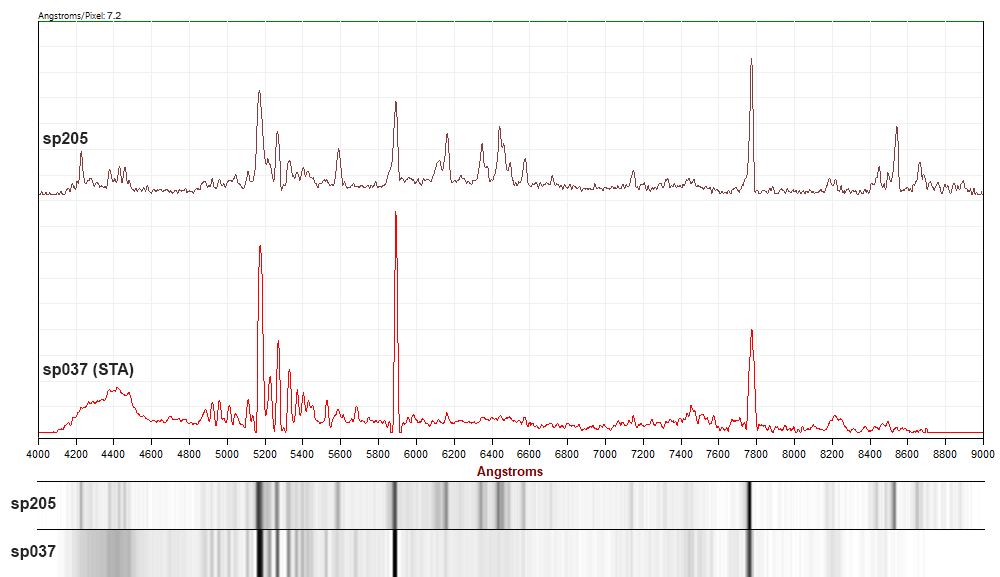
Task: Click the 7000 tick label on axis
Action: (x=605, y=454)
